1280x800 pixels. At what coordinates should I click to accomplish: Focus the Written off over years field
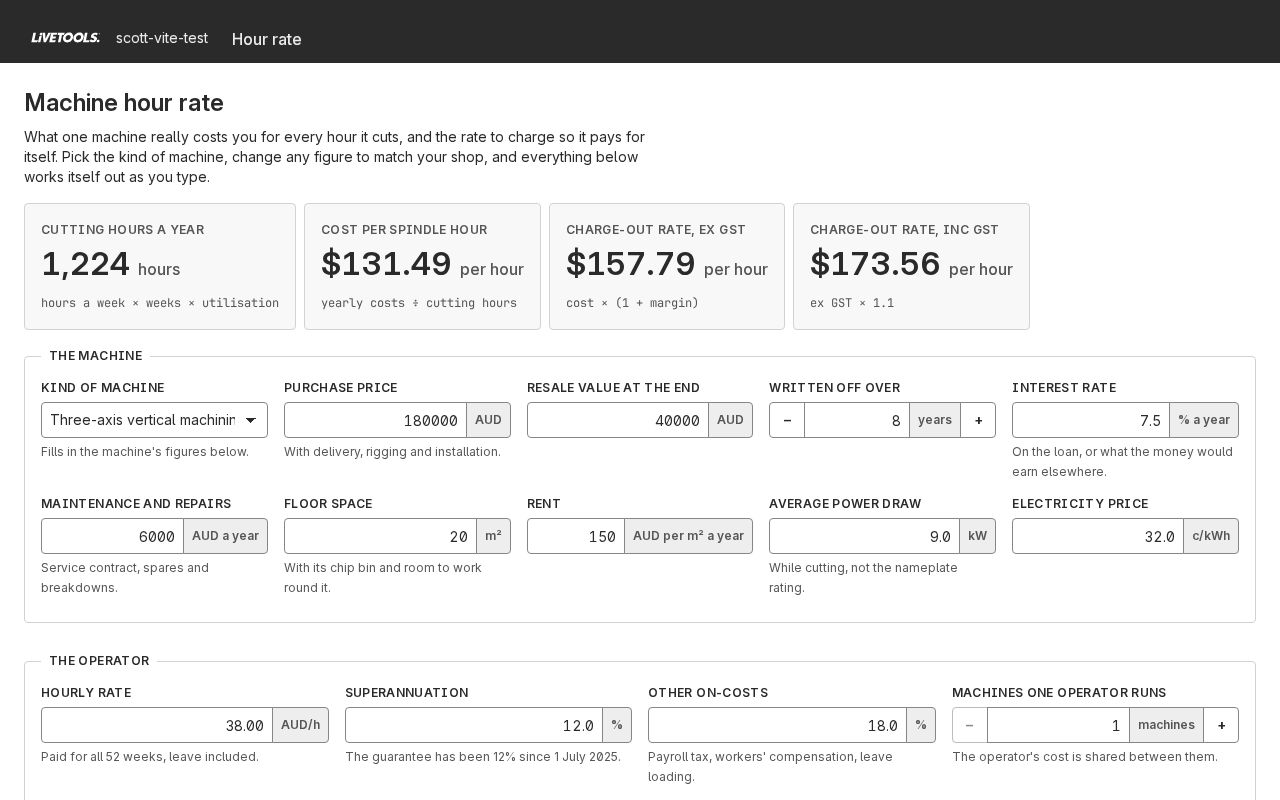tap(857, 420)
